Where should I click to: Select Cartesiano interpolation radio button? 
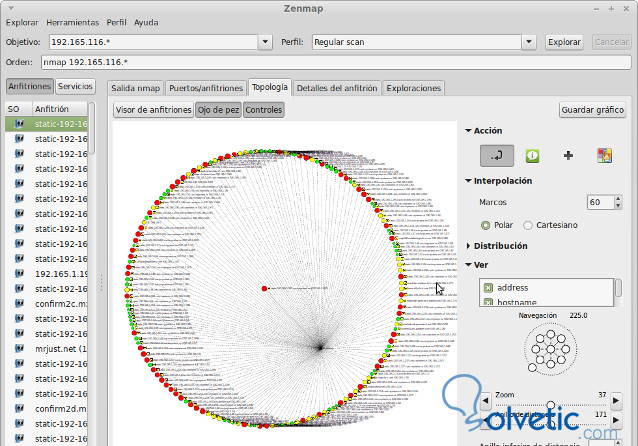point(528,225)
